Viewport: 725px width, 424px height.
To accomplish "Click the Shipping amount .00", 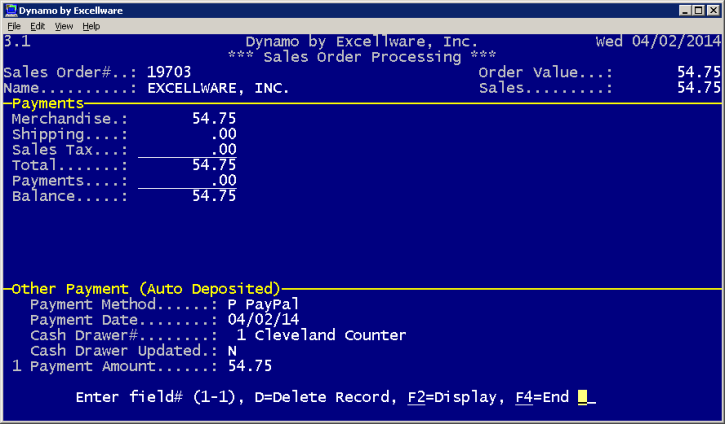I will coord(223,134).
